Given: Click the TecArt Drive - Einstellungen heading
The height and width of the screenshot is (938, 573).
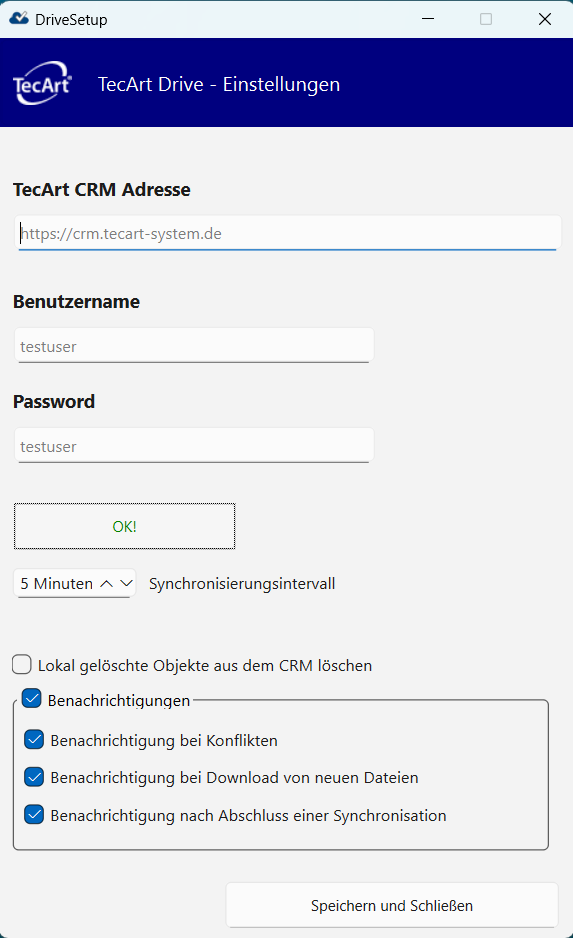Looking at the screenshot, I should (219, 84).
